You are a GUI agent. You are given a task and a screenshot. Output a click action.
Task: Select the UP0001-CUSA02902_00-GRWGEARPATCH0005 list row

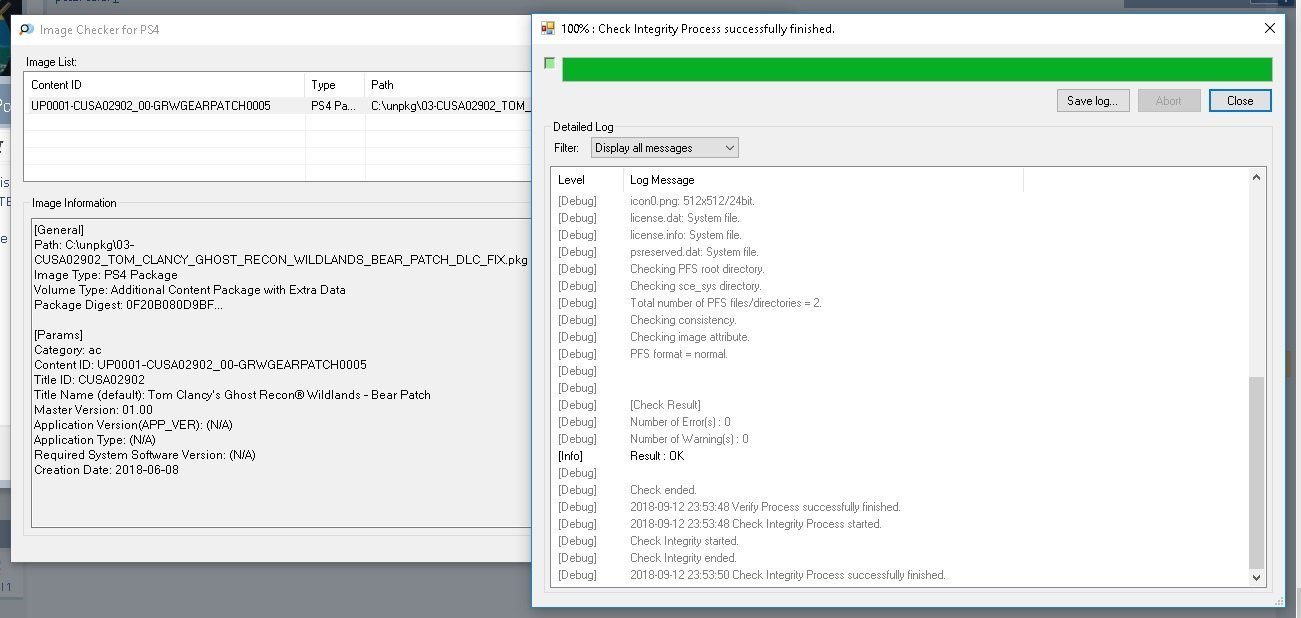[x=278, y=106]
